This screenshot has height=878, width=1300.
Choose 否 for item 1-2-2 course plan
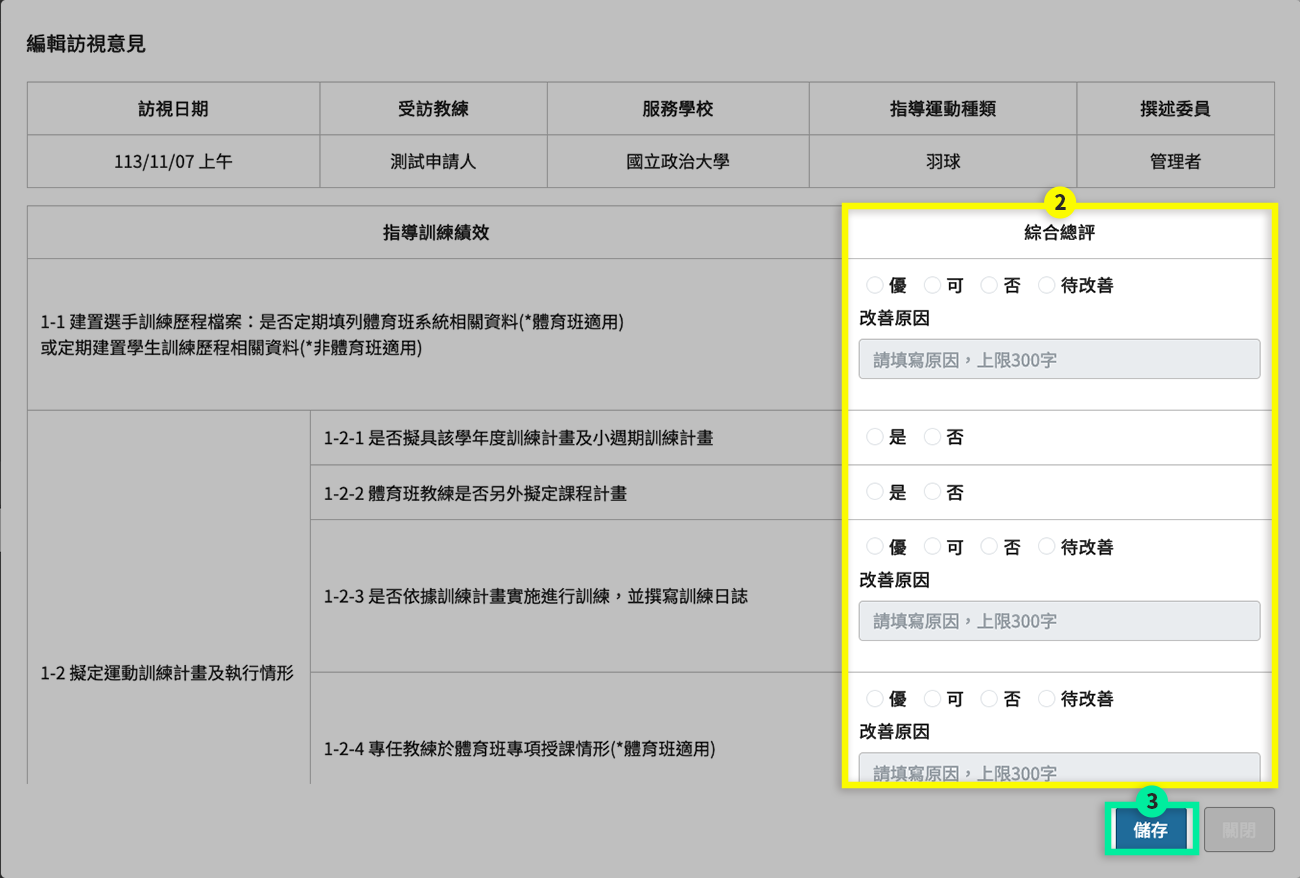932,492
